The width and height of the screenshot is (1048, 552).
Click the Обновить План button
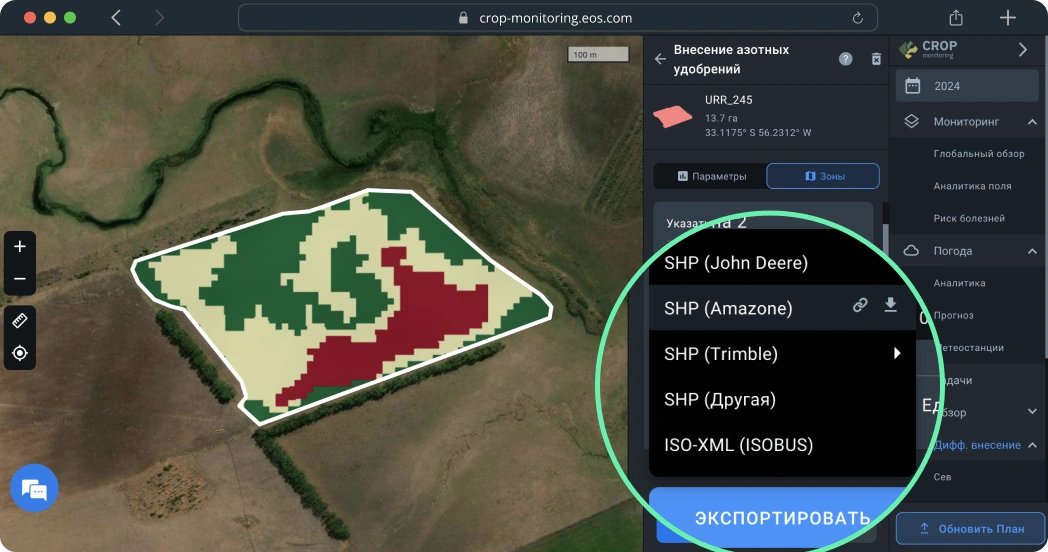tap(970, 528)
